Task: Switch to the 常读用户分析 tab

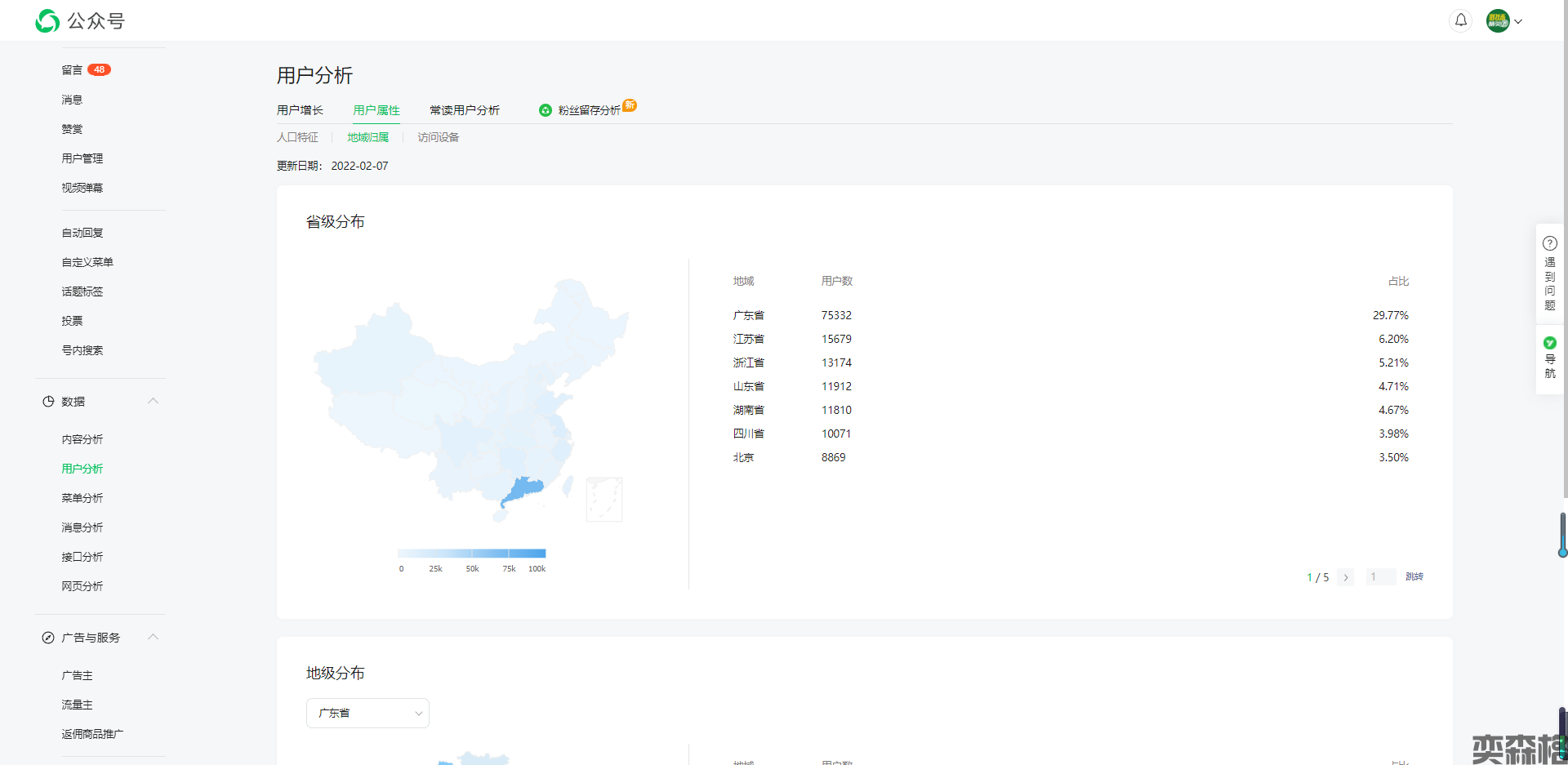Action: click(x=464, y=110)
